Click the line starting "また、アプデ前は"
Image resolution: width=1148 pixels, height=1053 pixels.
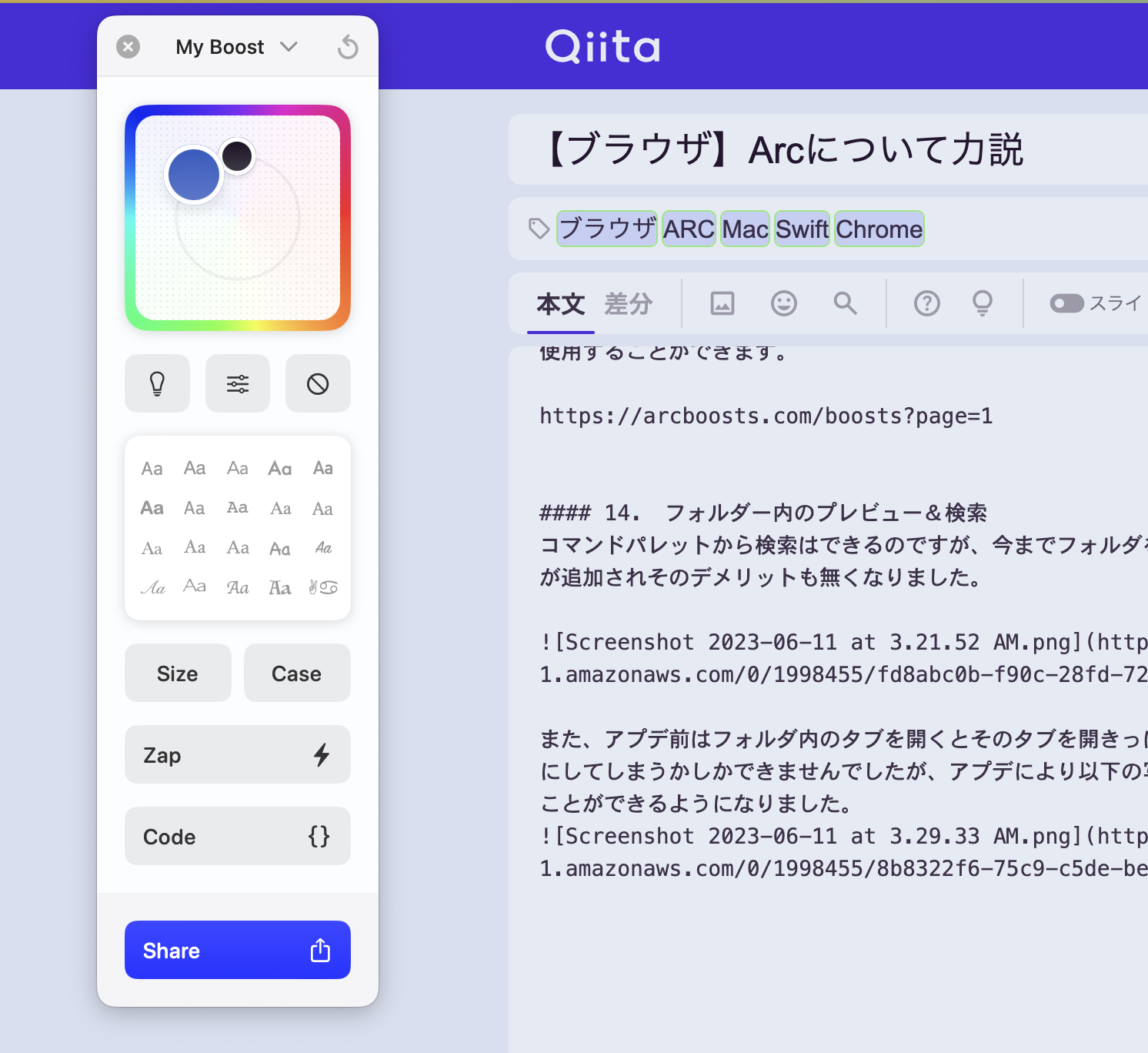(843, 739)
